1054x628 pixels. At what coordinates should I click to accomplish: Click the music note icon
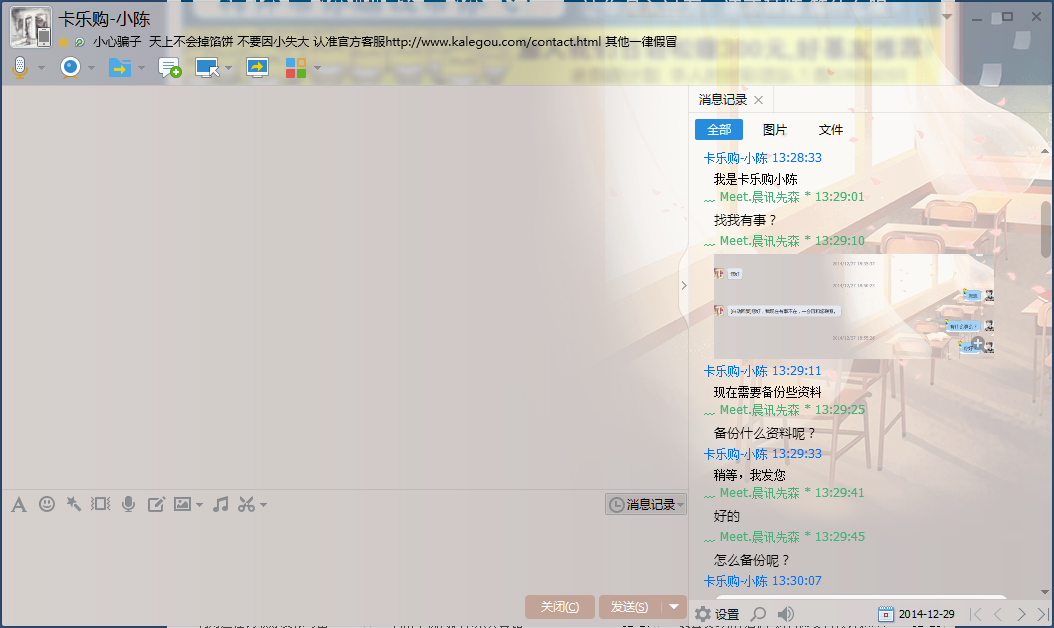pos(221,504)
